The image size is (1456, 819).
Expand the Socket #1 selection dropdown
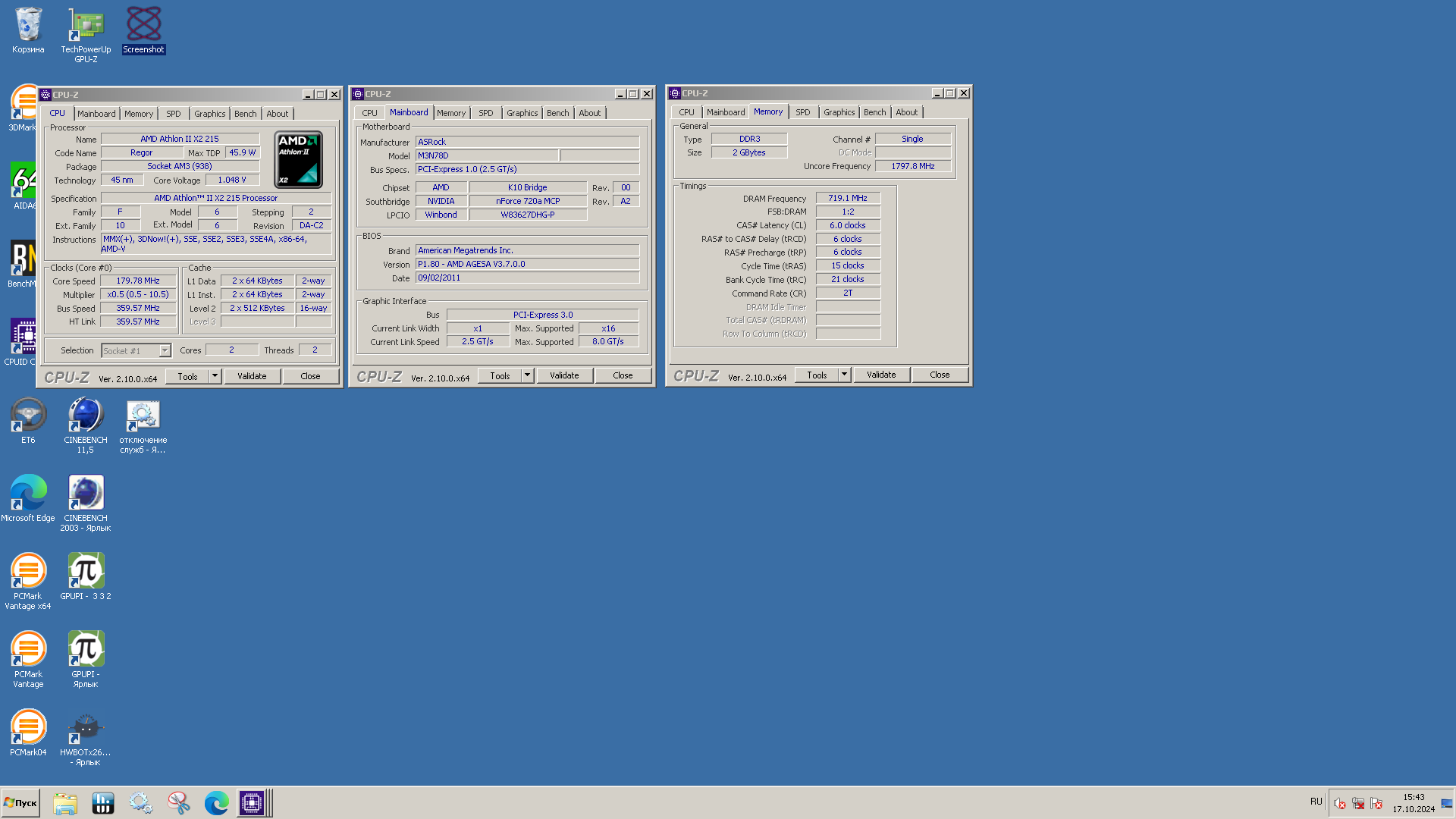tap(165, 351)
